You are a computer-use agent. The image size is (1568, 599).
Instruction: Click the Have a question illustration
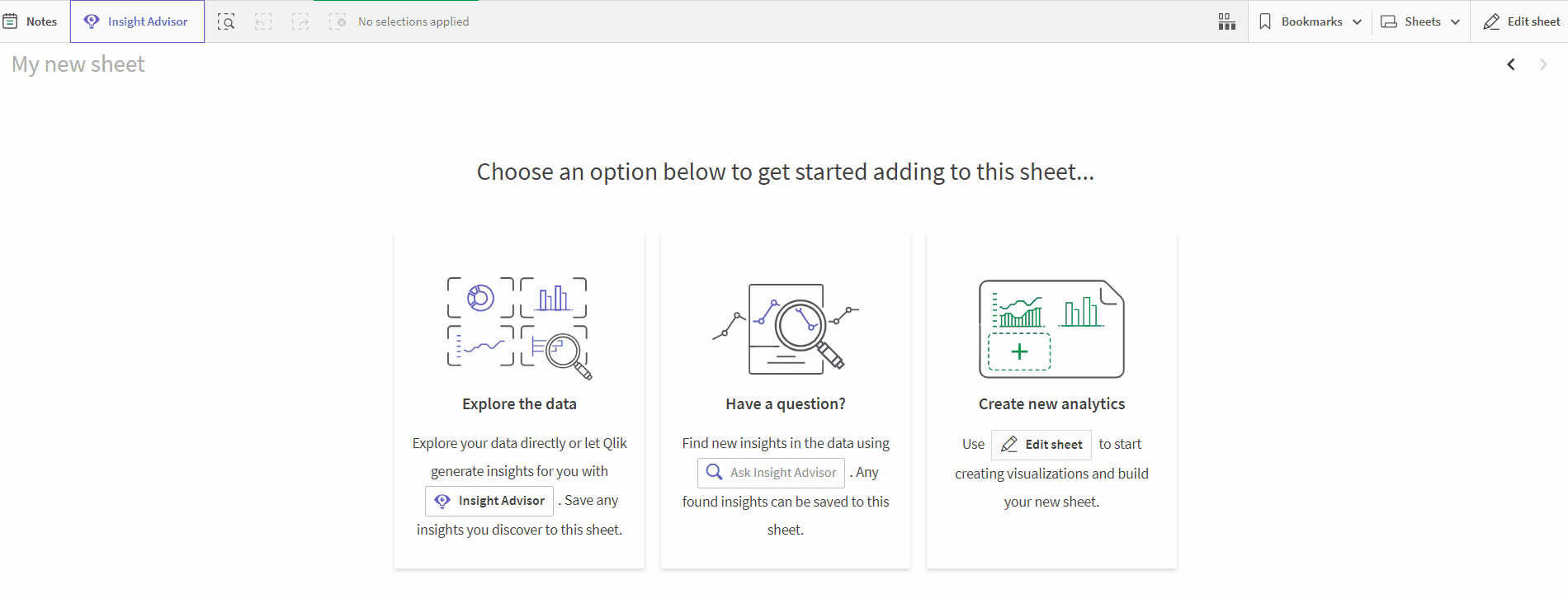point(786,328)
